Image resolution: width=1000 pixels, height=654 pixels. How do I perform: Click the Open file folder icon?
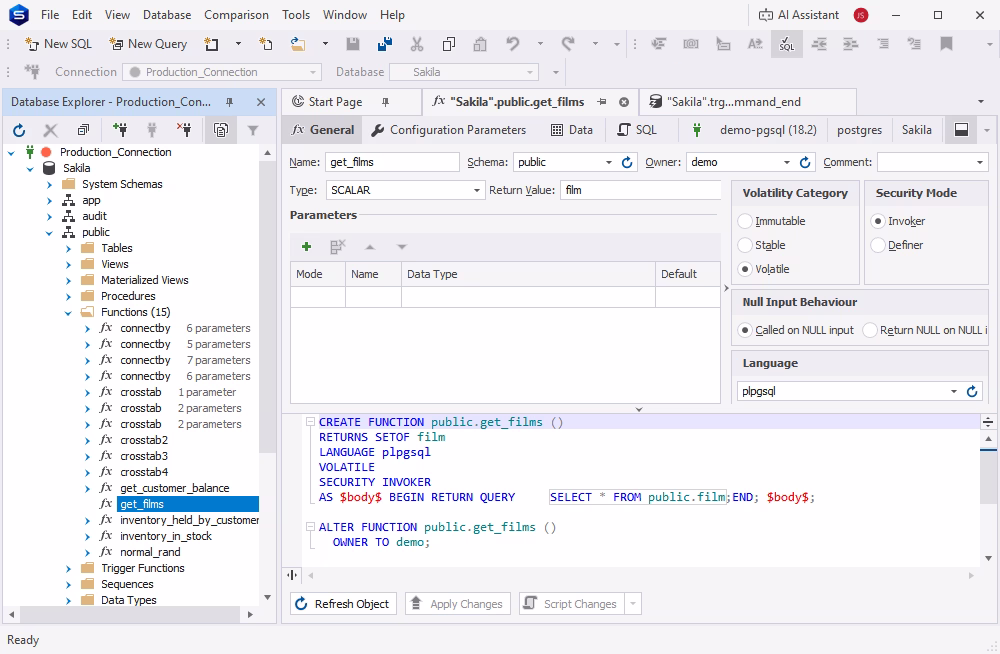tap(298, 44)
